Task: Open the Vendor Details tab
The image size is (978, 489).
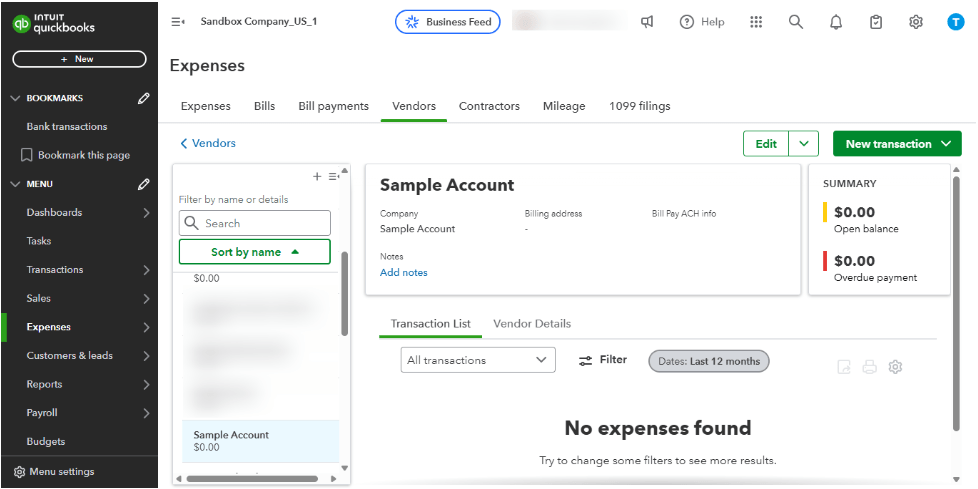Action: 532,324
